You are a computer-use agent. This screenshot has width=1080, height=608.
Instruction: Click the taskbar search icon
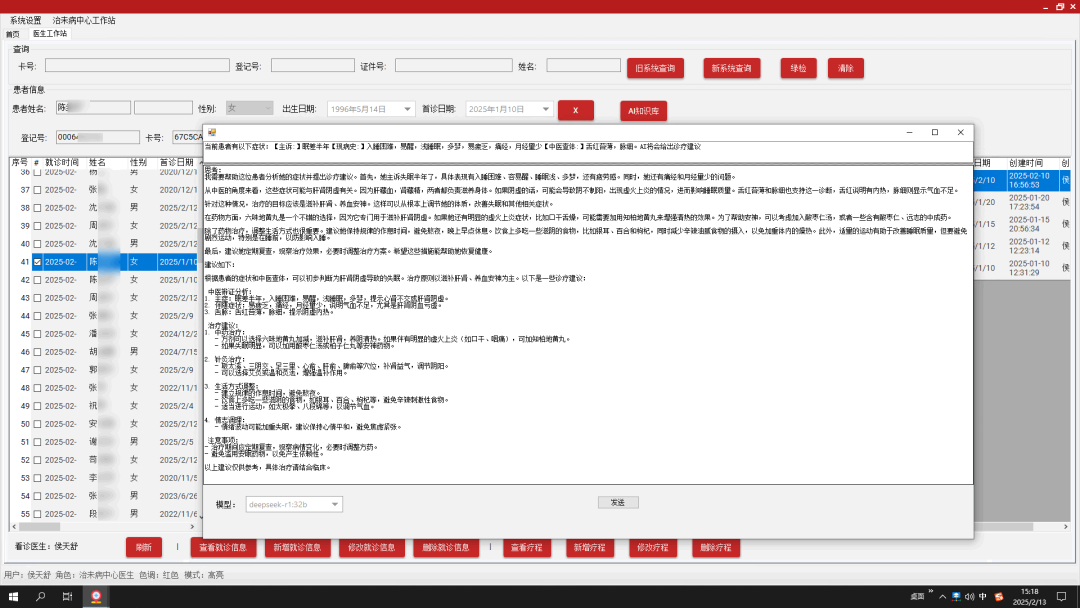coord(41,596)
